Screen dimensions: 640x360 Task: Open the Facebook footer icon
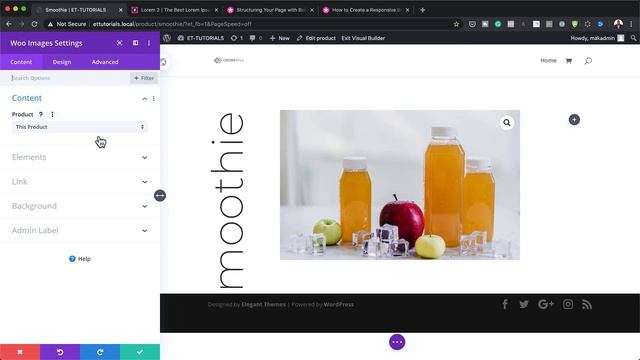click(x=505, y=304)
